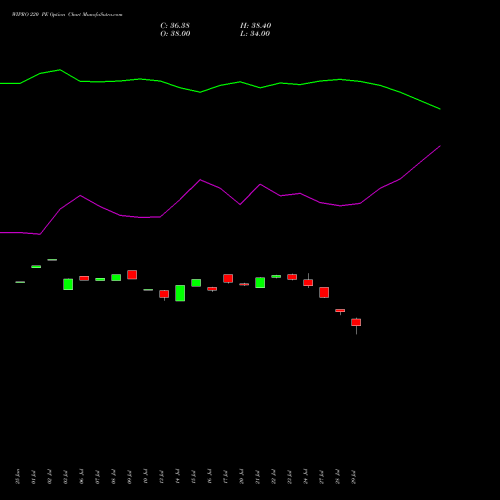
Task: Select the close value C: 36.38
Action: coord(175,26)
